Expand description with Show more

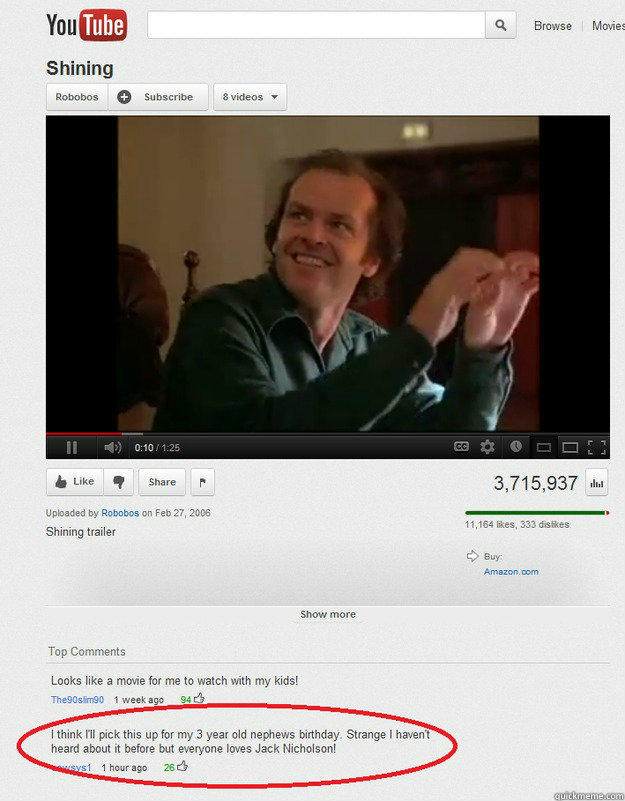pos(328,614)
